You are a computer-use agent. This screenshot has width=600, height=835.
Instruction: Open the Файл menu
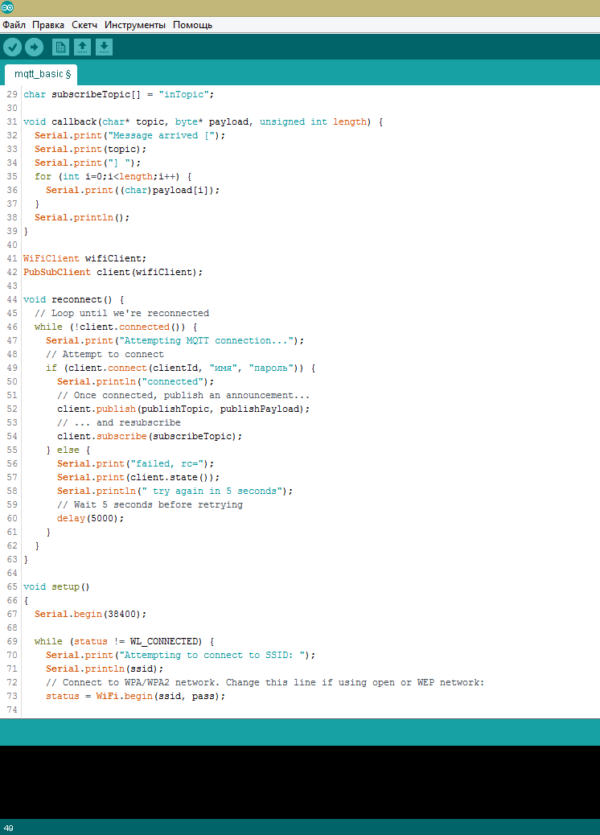pos(14,25)
